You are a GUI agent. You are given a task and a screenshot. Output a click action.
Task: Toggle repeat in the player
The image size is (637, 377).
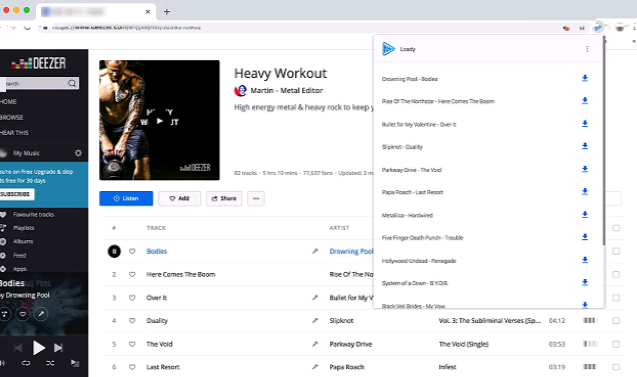click(26, 363)
